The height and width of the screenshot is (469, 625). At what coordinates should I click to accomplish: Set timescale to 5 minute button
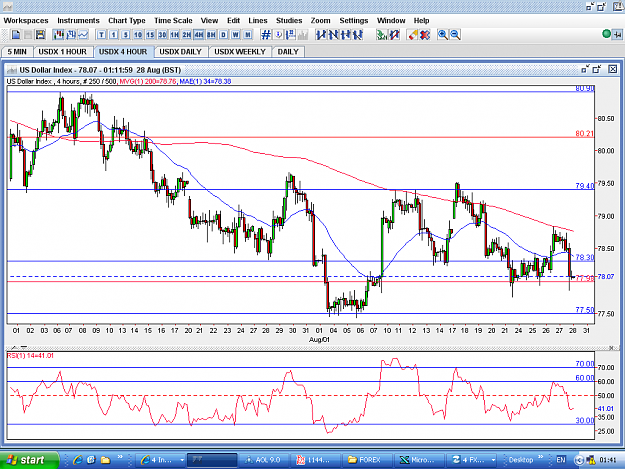(126, 35)
